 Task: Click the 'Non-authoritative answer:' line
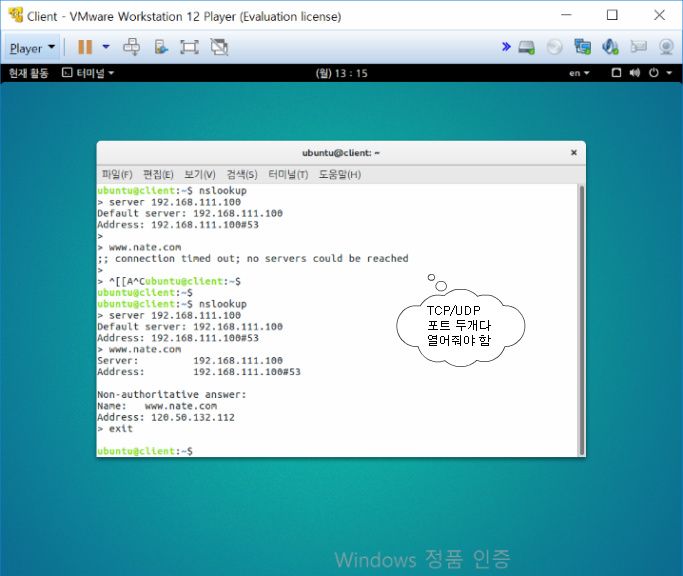(x=172, y=394)
